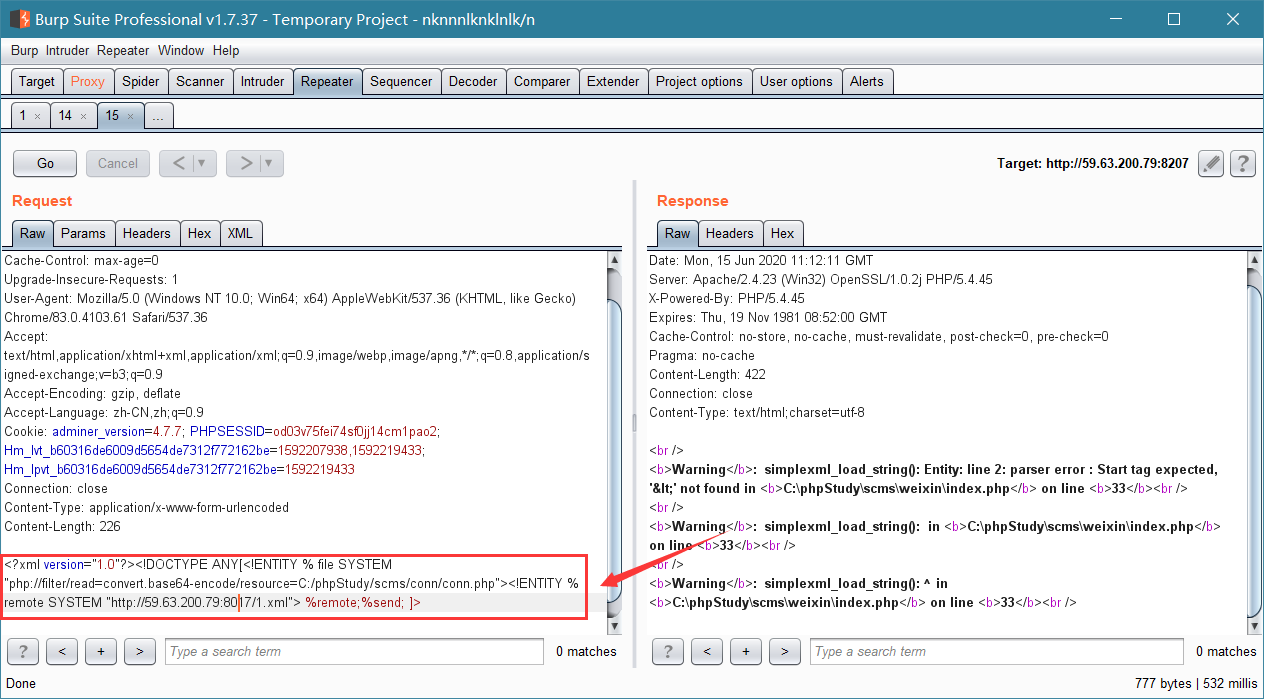Click request search next match button

pyautogui.click(x=139, y=651)
